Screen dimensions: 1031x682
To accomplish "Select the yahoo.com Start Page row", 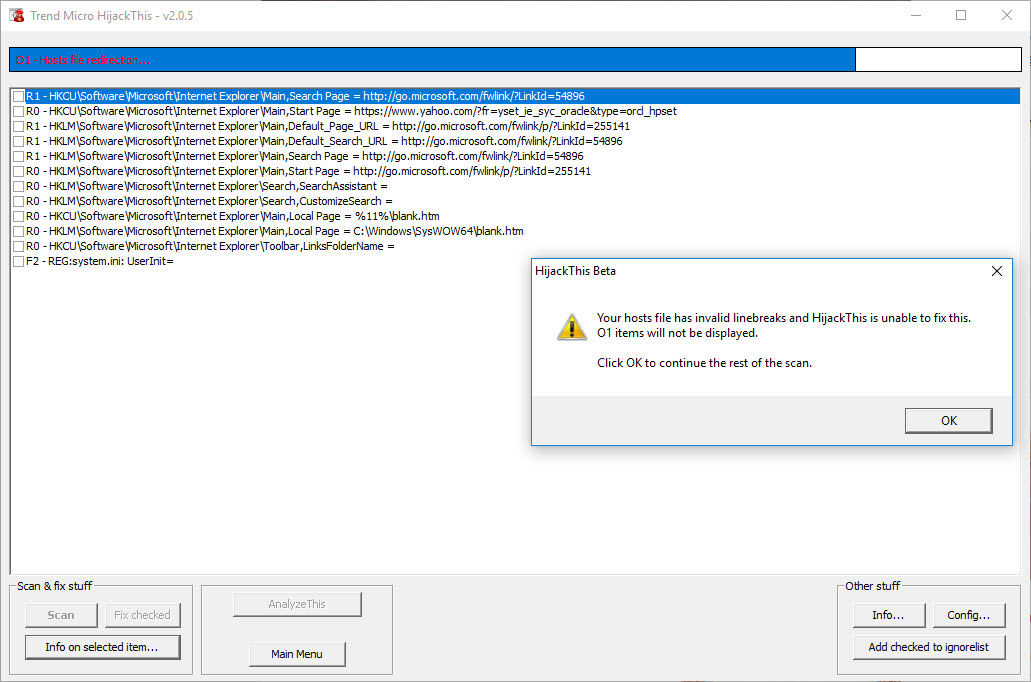I will click(x=351, y=111).
